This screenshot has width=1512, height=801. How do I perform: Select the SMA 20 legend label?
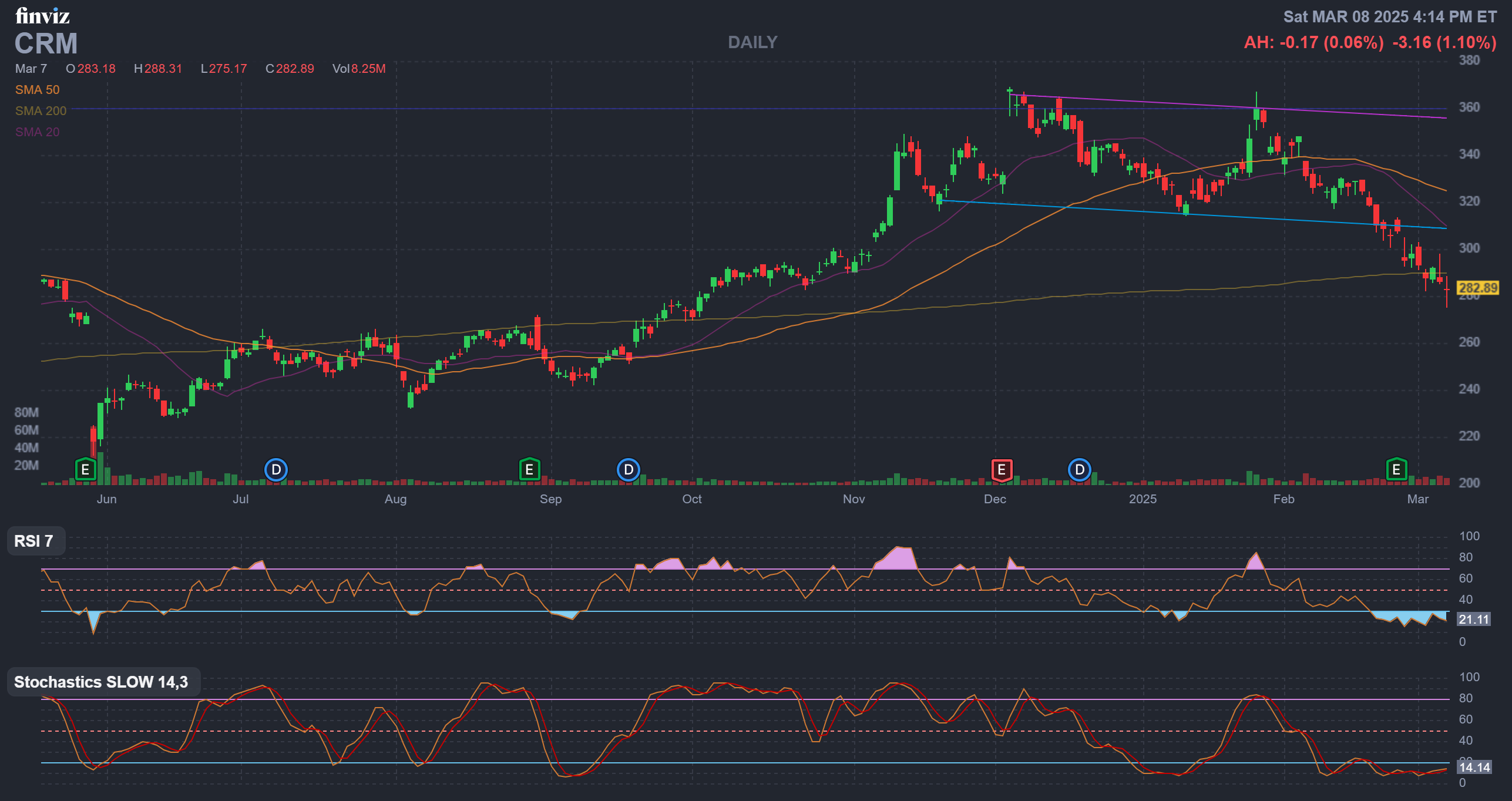click(x=37, y=132)
